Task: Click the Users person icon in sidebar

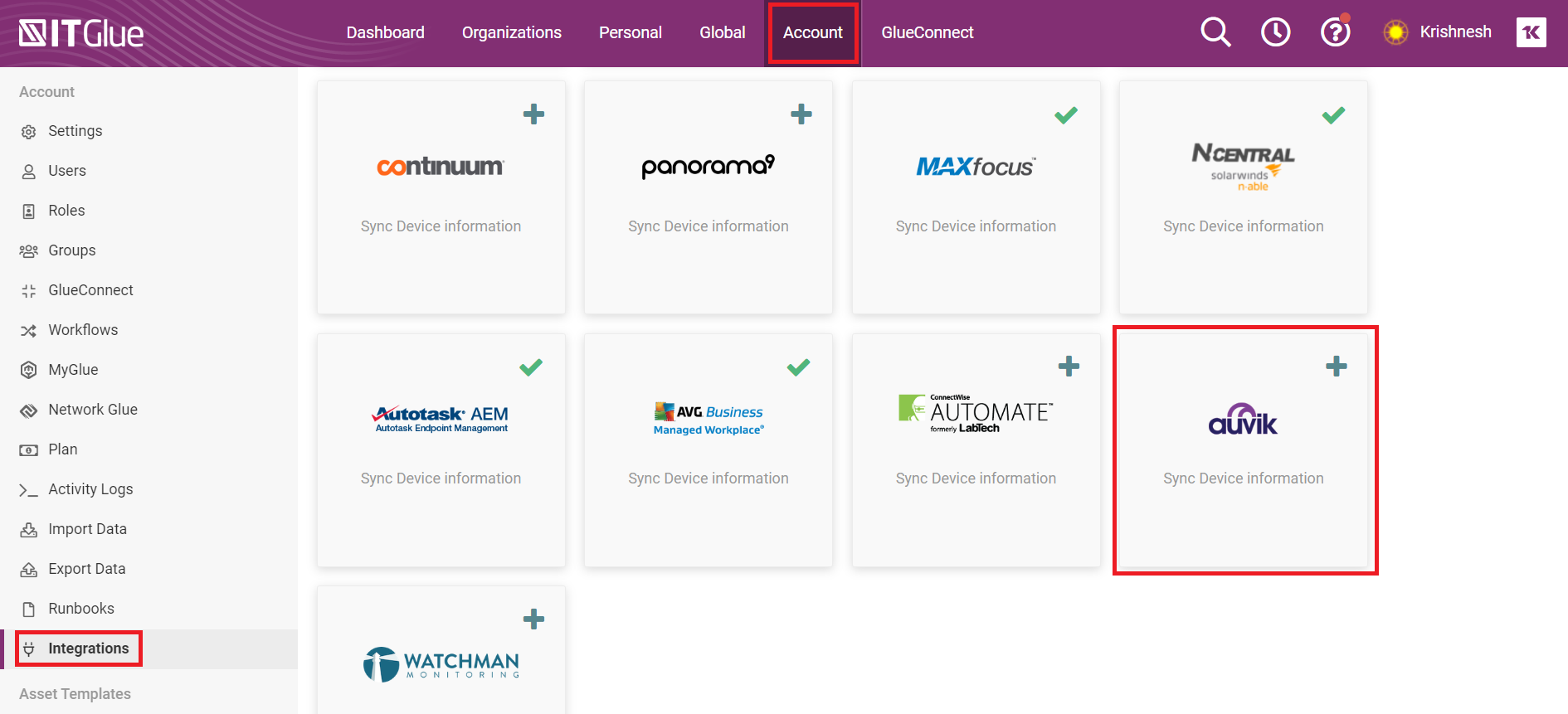Action: point(29,172)
